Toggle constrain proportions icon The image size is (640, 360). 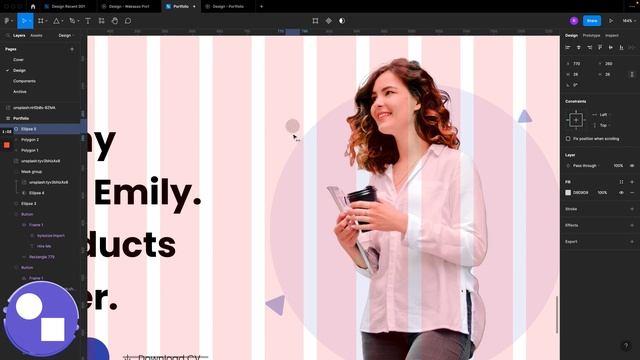click(632, 74)
